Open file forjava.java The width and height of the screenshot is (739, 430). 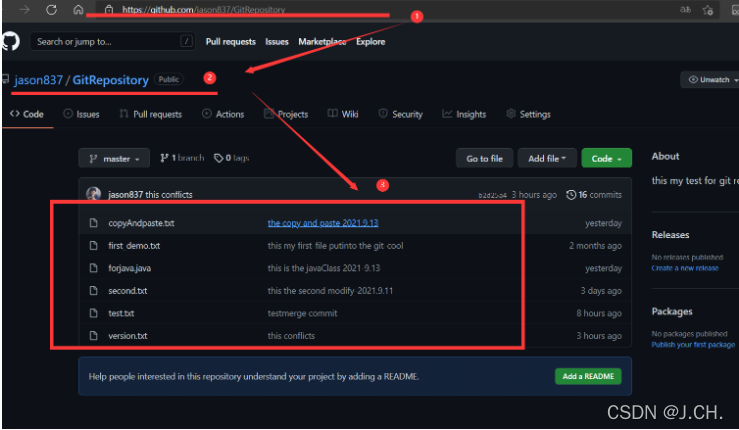pyautogui.click(x=130, y=268)
